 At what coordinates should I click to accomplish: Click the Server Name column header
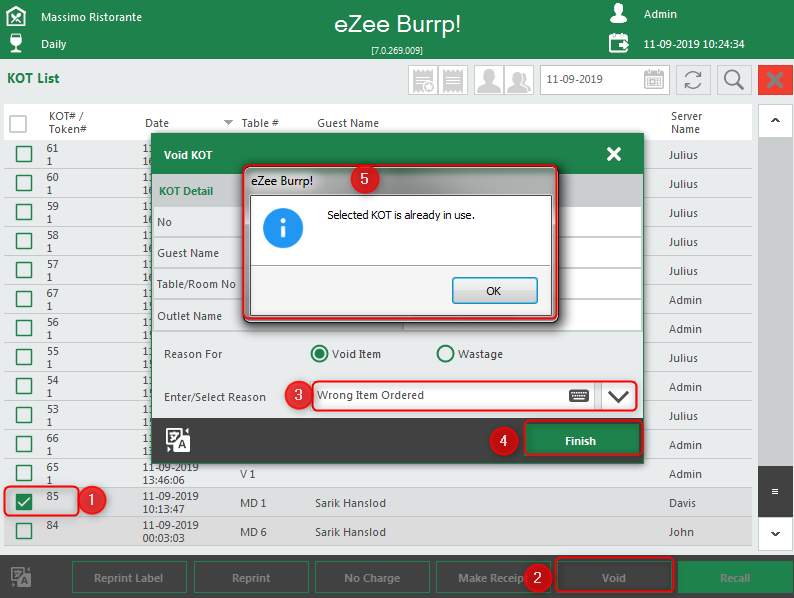686,123
